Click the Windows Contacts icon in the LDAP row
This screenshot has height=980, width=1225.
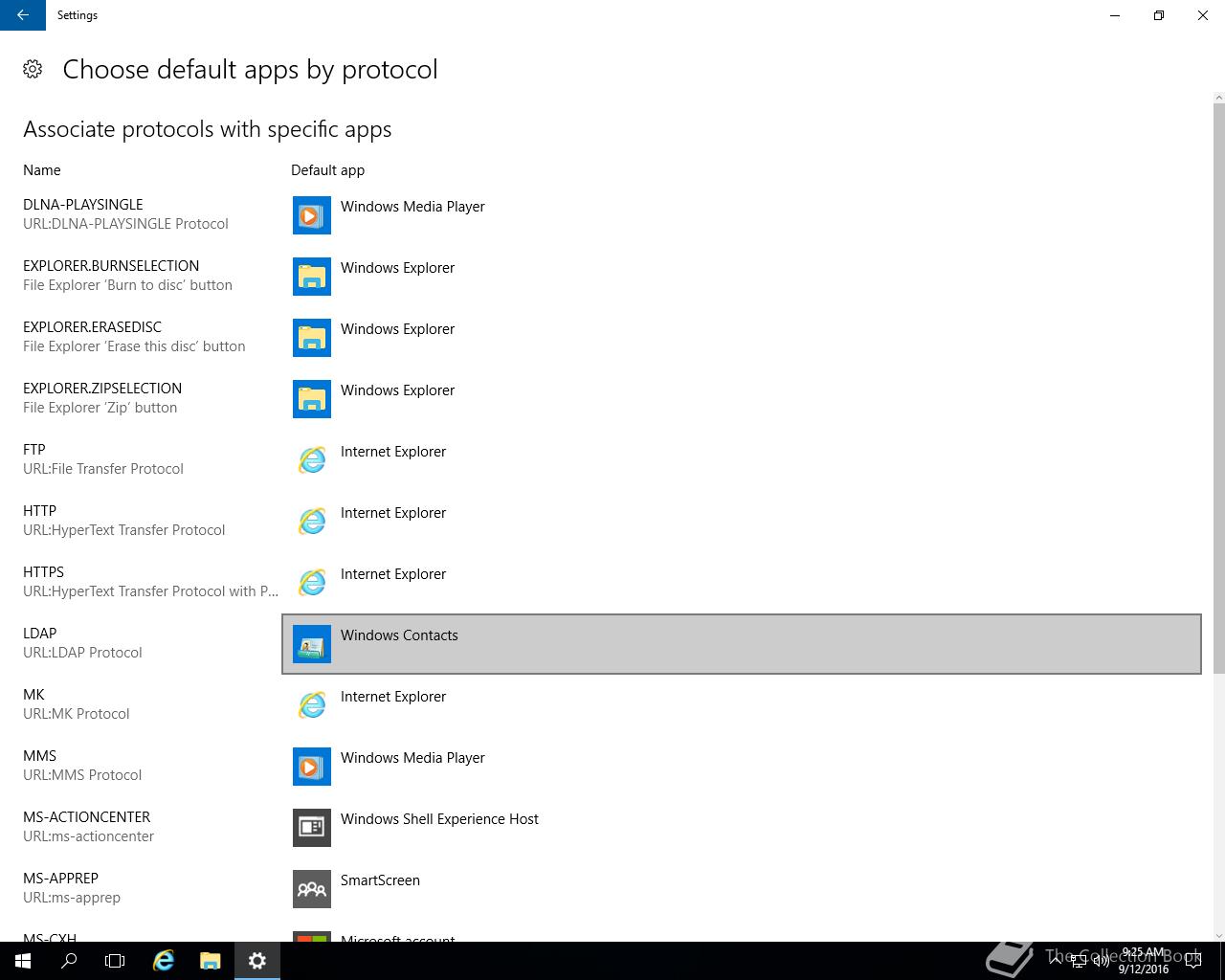pos(312,644)
